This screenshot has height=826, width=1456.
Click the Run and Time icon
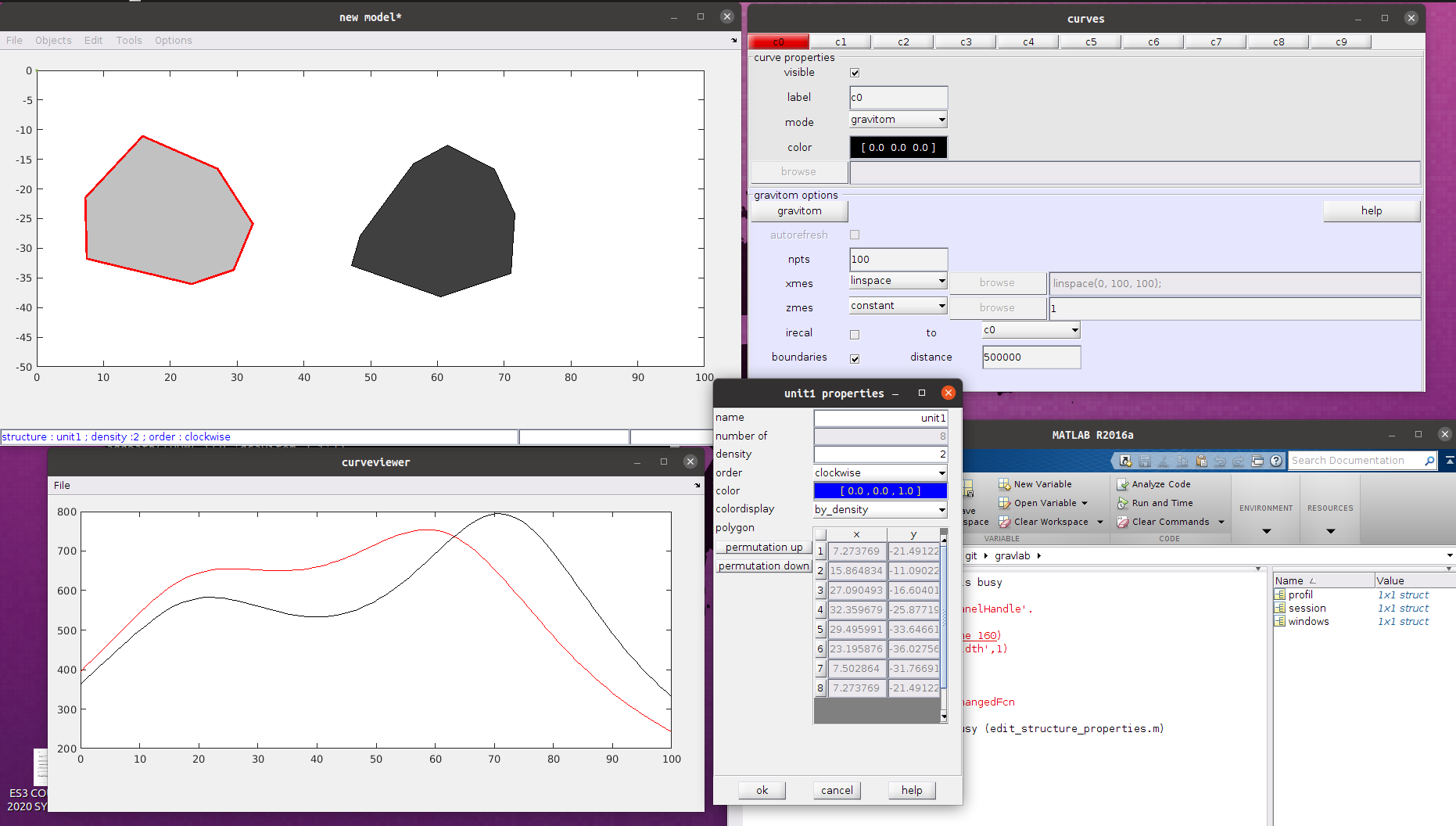[1123, 503]
